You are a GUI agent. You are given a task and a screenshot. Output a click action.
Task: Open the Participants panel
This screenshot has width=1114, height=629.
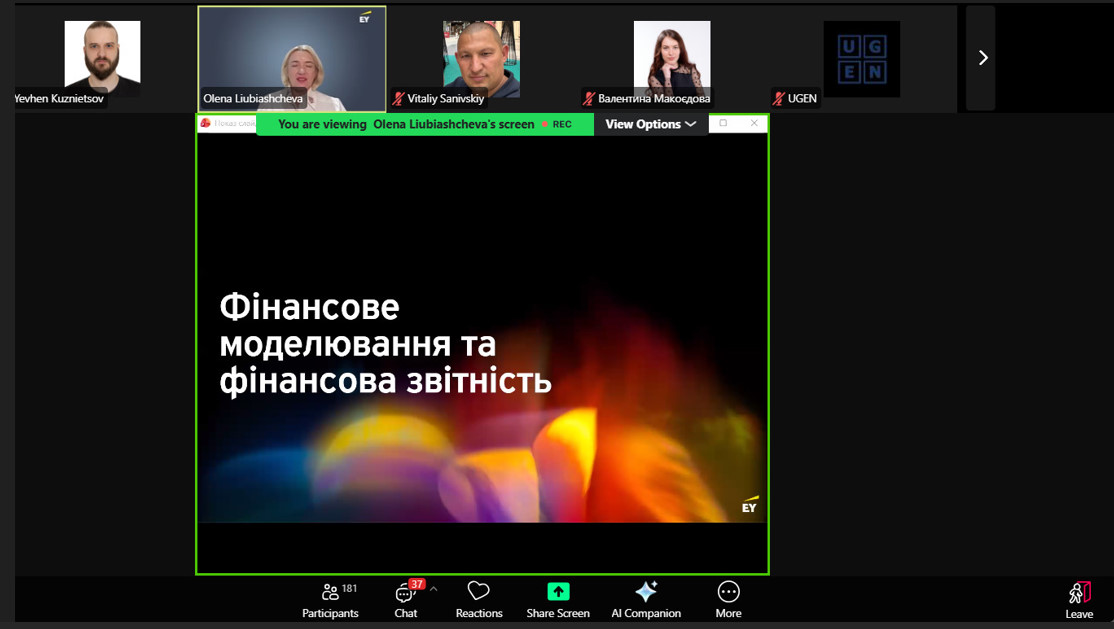[330, 600]
